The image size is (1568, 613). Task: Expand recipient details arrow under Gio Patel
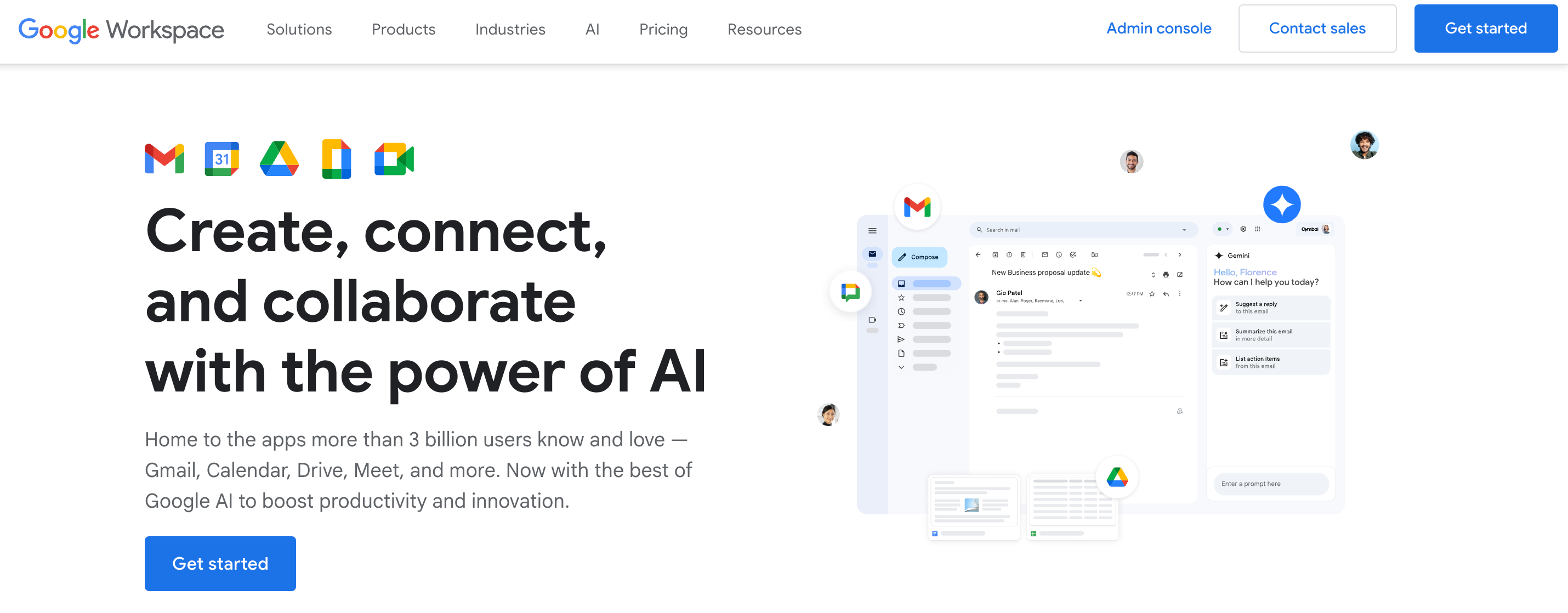click(x=1081, y=300)
